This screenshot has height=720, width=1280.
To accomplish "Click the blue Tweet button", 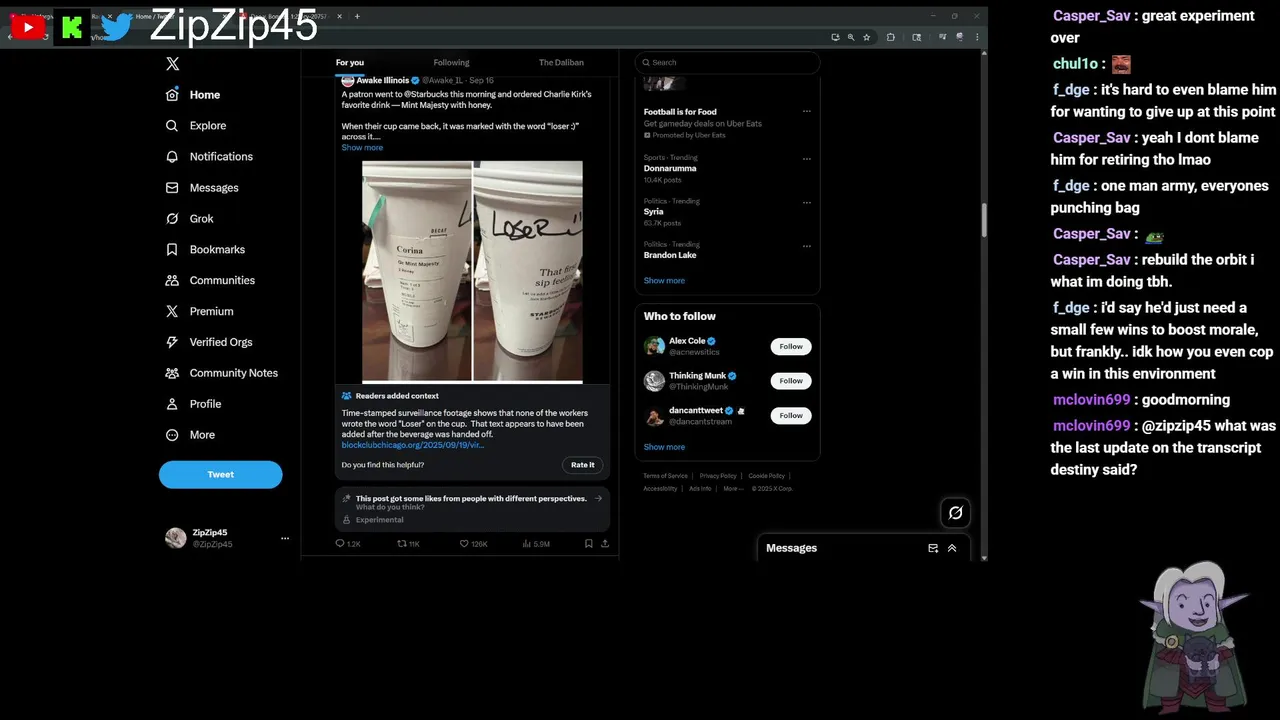I will coord(221,474).
